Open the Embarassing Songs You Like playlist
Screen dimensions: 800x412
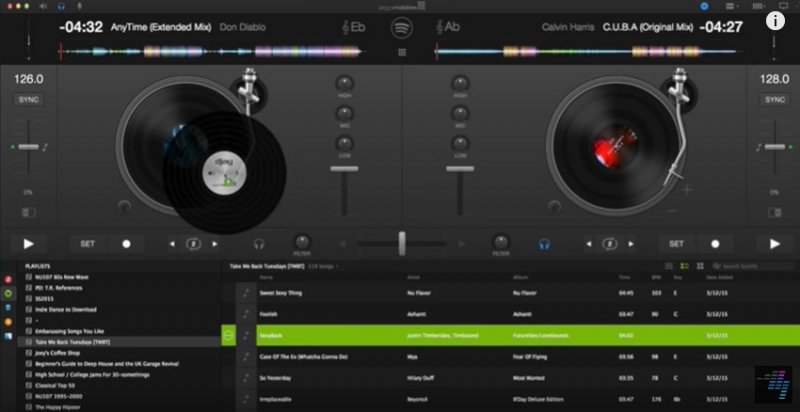click(x=70, y=330)
